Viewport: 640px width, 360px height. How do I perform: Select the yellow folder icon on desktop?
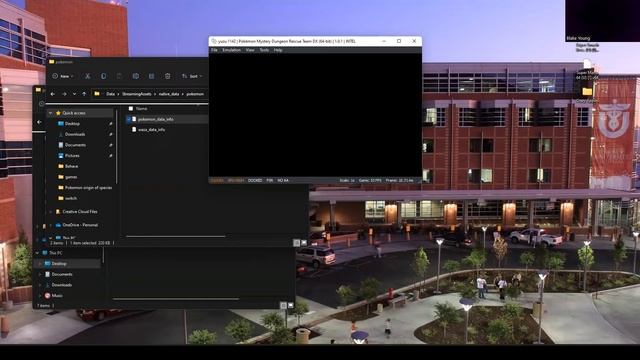(587, 91)
